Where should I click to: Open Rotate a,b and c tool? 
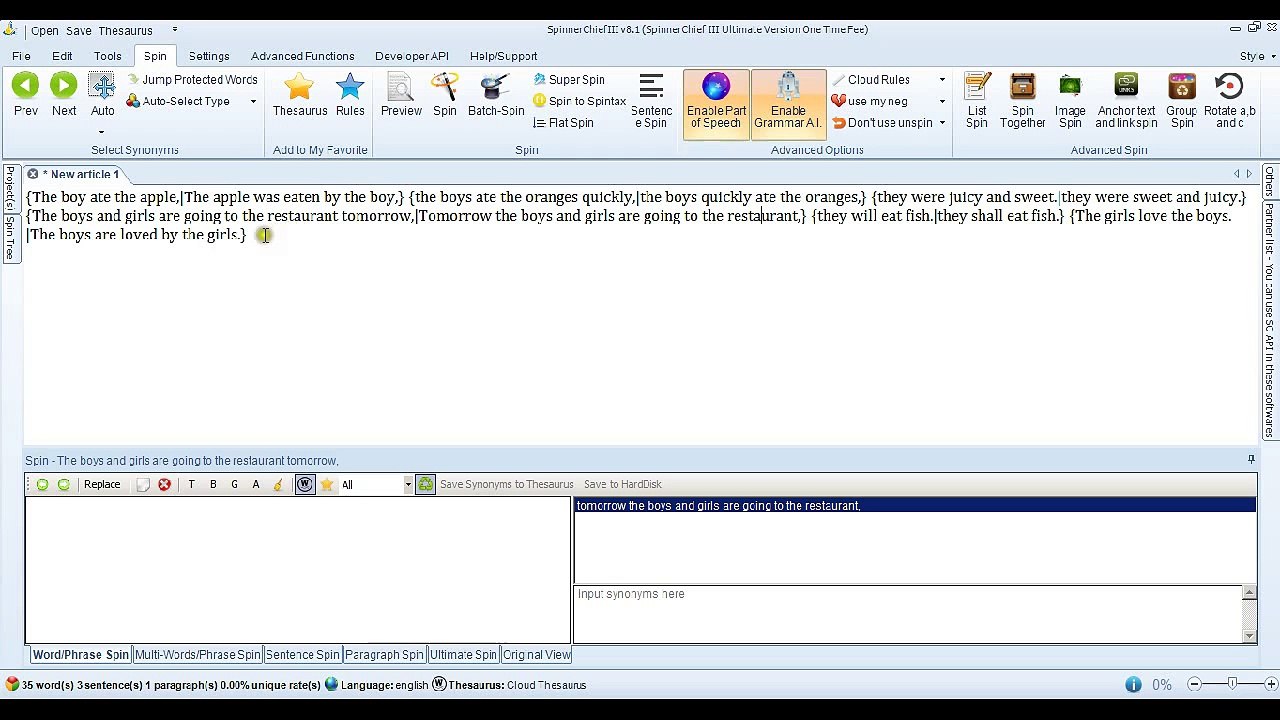(x=1229, y=100)
